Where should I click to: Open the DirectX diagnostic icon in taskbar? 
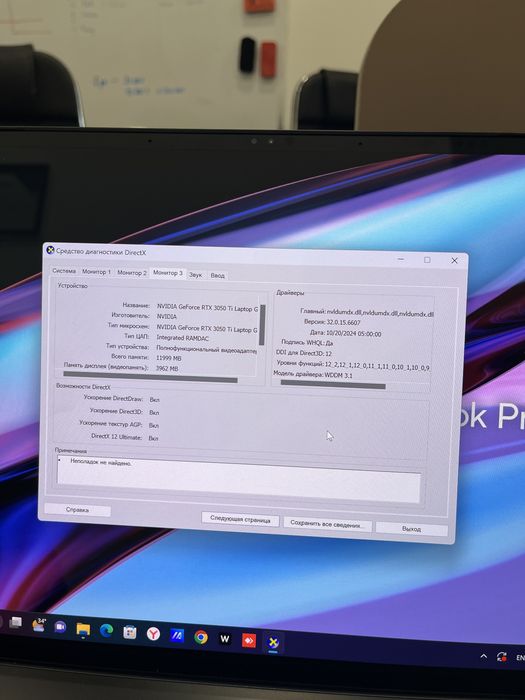tap(273, 642)
